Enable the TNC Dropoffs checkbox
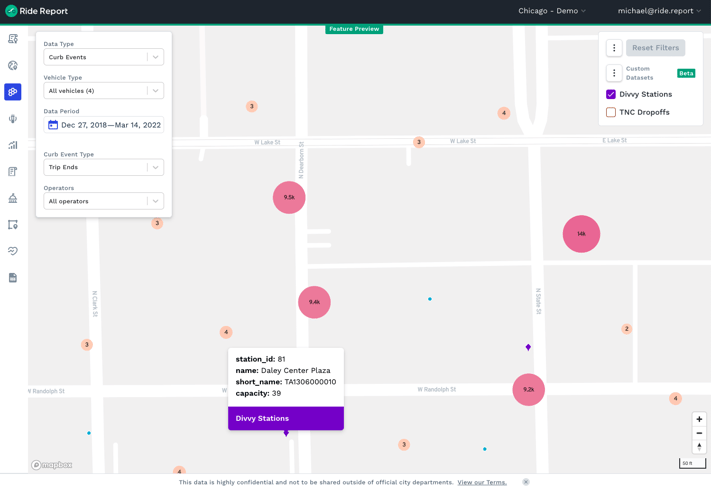This screenshot has height=490, width=711. (x=611, y=112)
